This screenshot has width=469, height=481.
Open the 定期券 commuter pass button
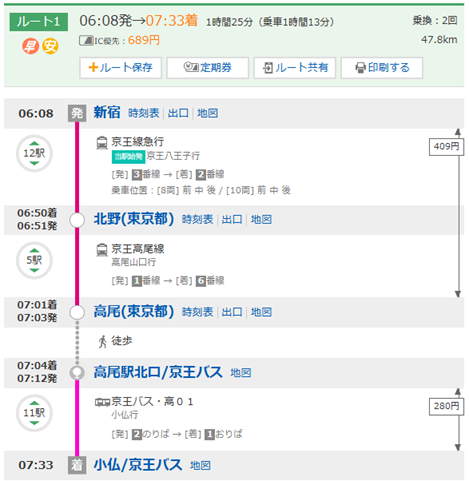click(207, 68)
